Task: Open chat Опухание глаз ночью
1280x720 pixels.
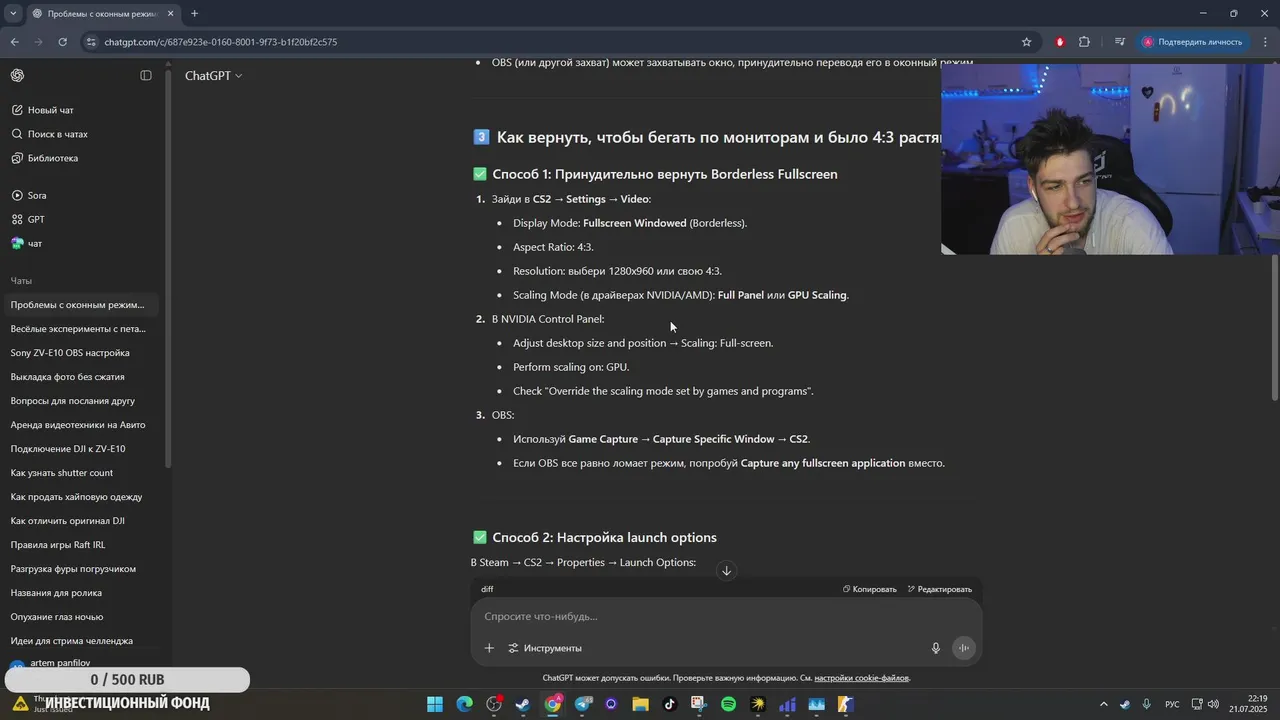Action: coord(57,617)
